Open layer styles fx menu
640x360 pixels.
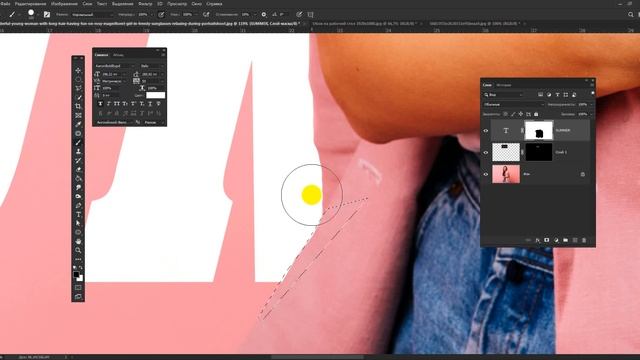(x=538, y=240)
